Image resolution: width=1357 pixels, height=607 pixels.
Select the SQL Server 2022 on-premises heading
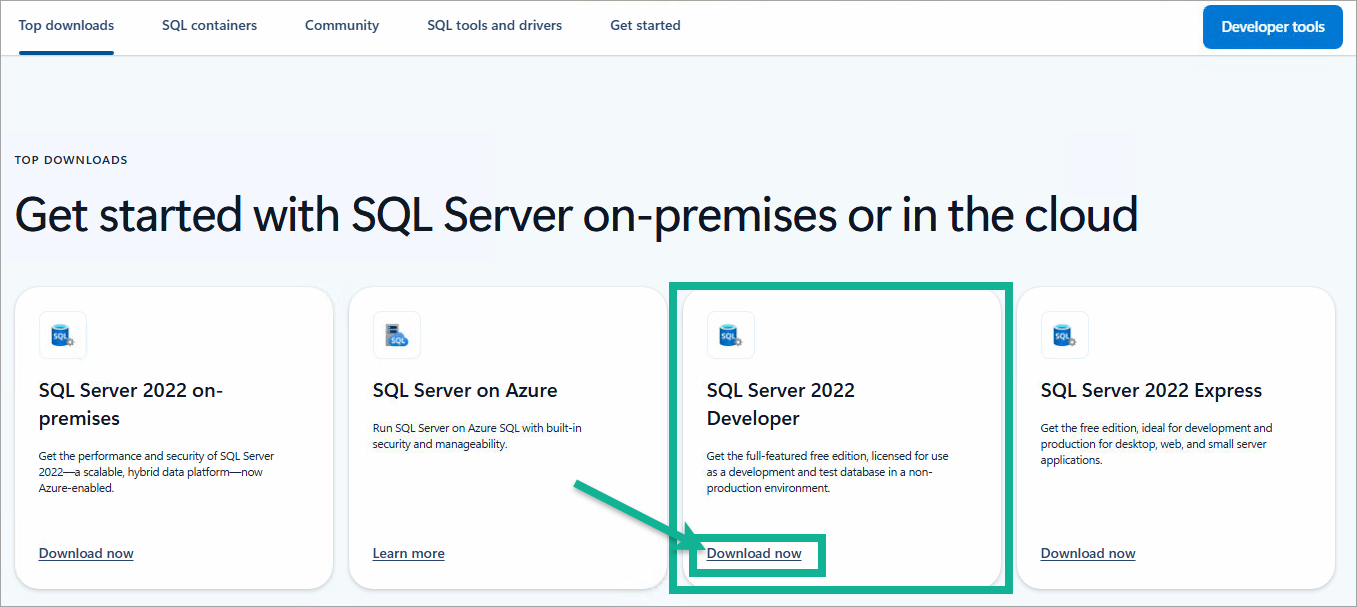pos(131,404)
